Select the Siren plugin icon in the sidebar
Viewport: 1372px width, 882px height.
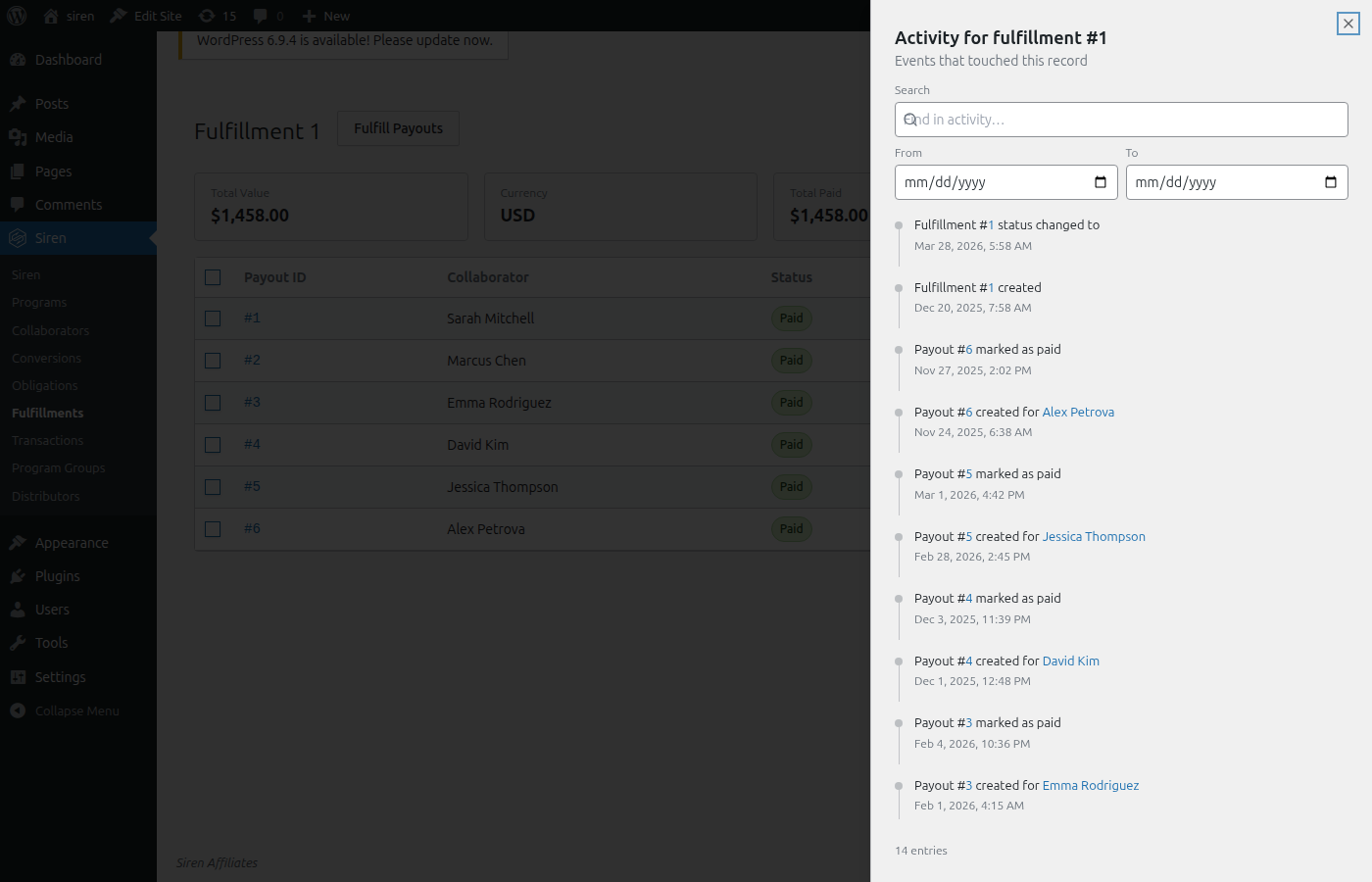point(18,237)
